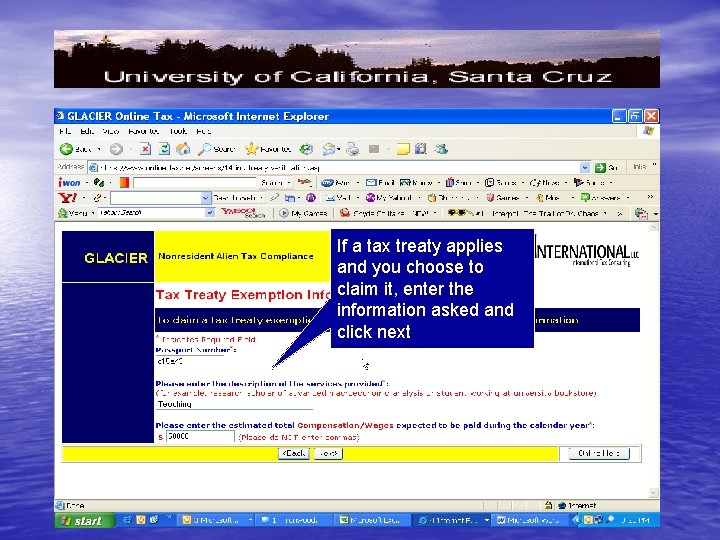The width and height of the screenshot is (720, 540).
Task: Click the padlock security icon in the status bar
Action: pos(548,506)
